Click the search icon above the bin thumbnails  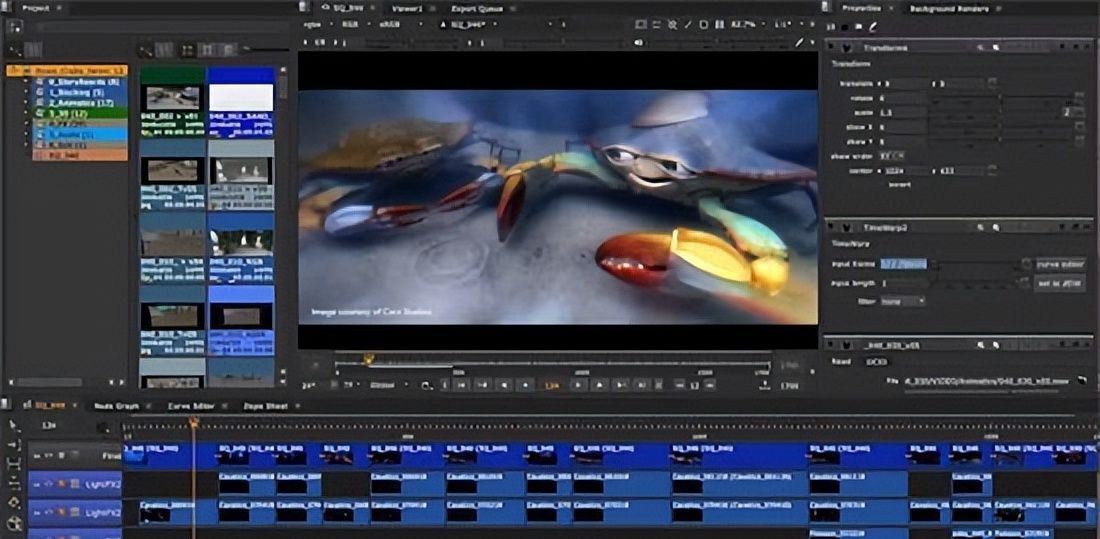(146, 49)
